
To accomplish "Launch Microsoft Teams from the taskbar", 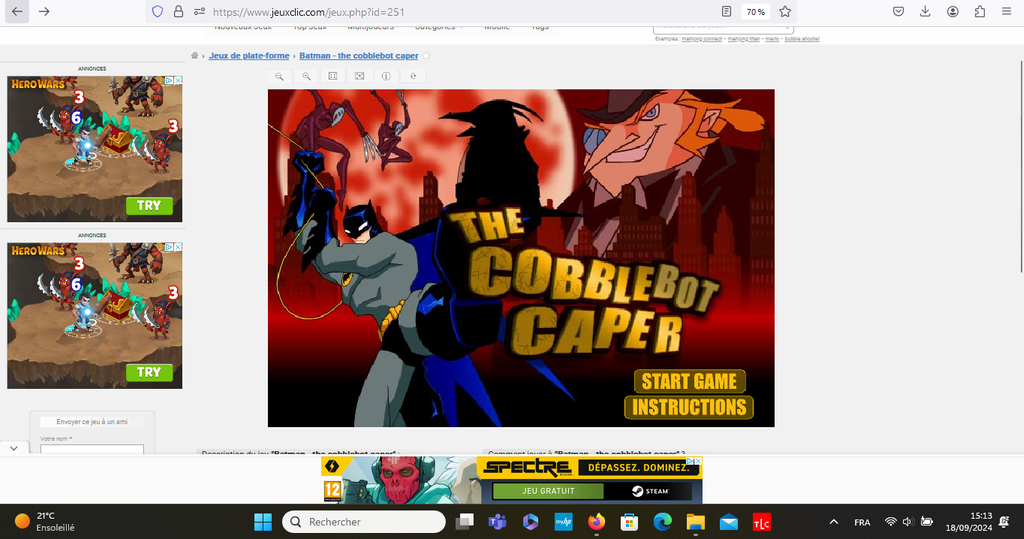I will tap(498, 522).
